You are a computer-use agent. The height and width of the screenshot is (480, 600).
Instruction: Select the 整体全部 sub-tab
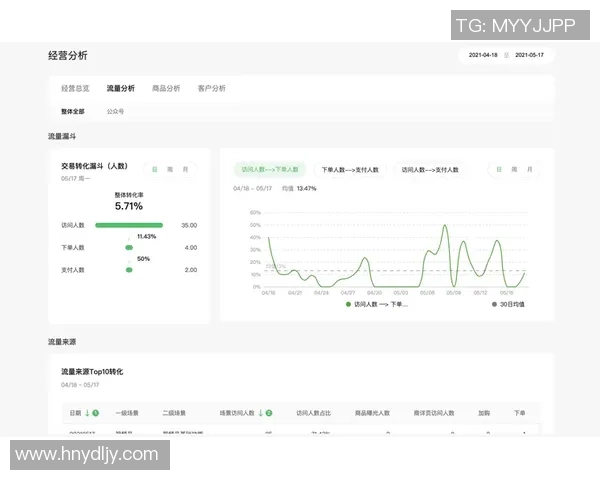click(71, 112)
